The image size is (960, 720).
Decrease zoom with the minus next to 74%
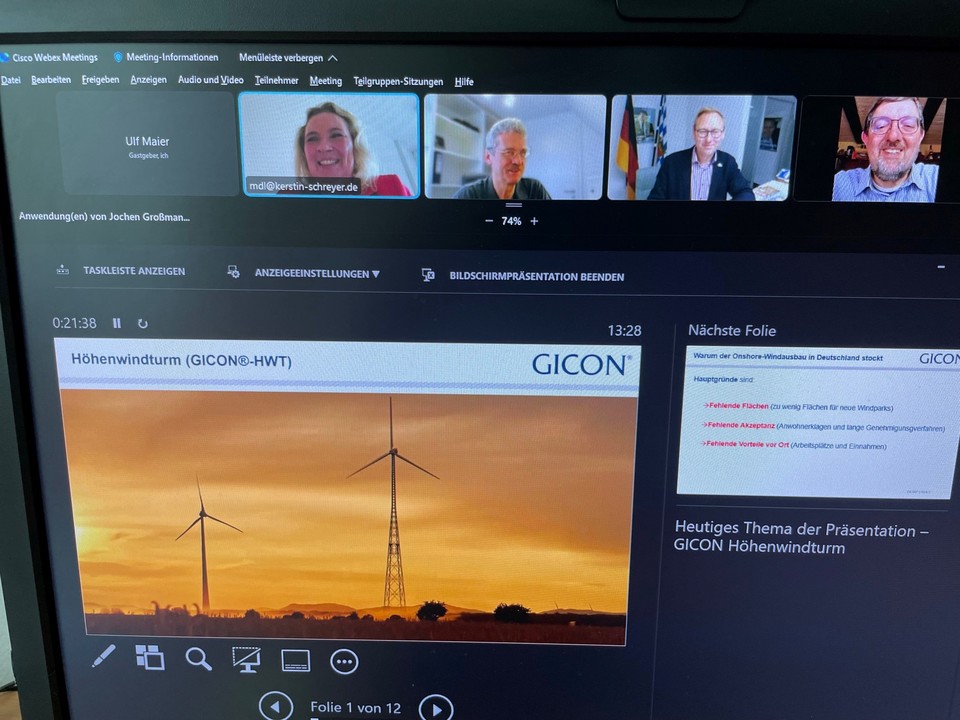[x=489, y=221]
